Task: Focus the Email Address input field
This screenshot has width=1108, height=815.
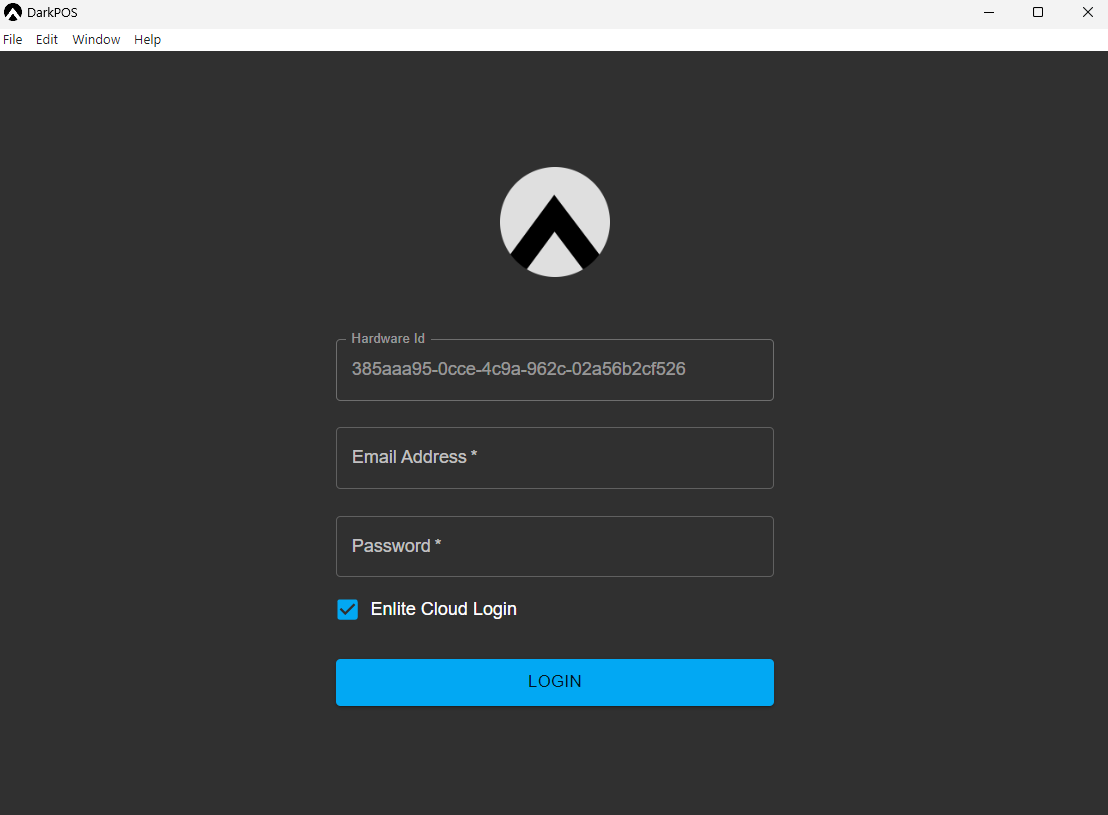Action: [x=555, y=457]
